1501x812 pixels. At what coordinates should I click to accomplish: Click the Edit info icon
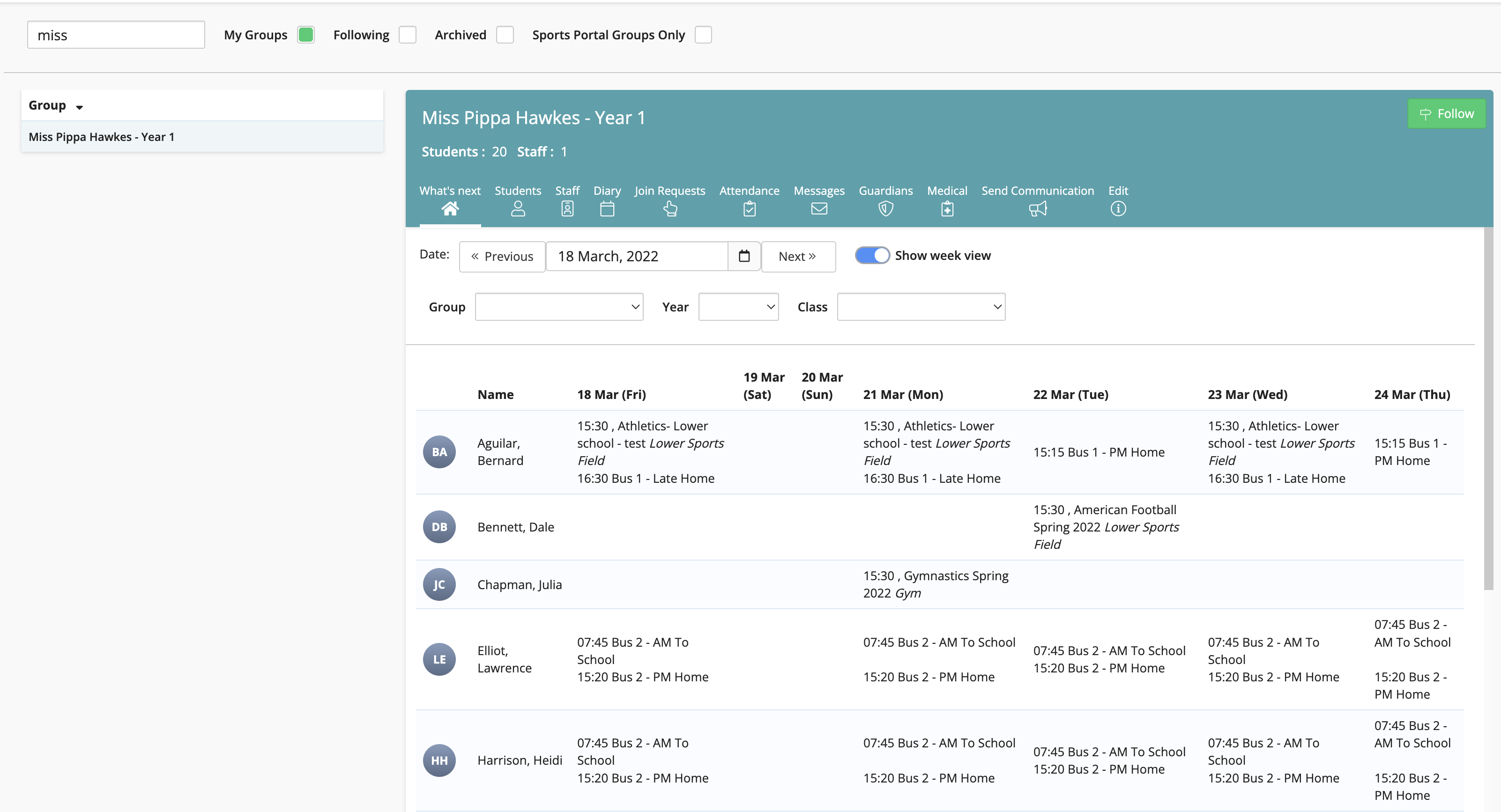[1118, 208]
